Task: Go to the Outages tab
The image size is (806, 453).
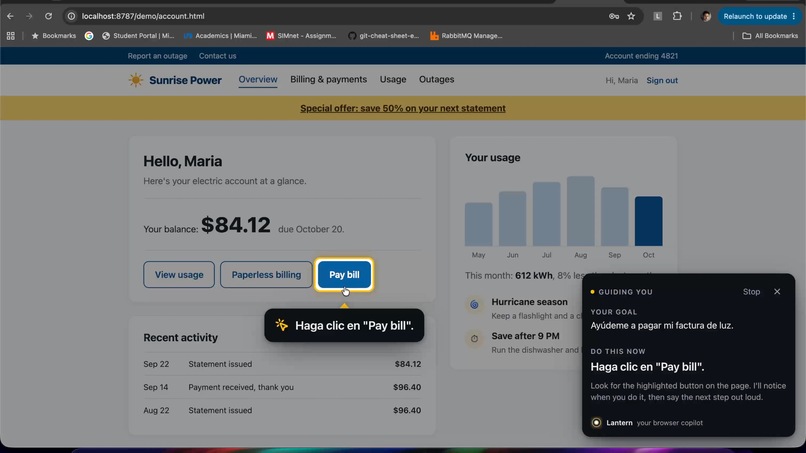Action: (x=436, y=79)
